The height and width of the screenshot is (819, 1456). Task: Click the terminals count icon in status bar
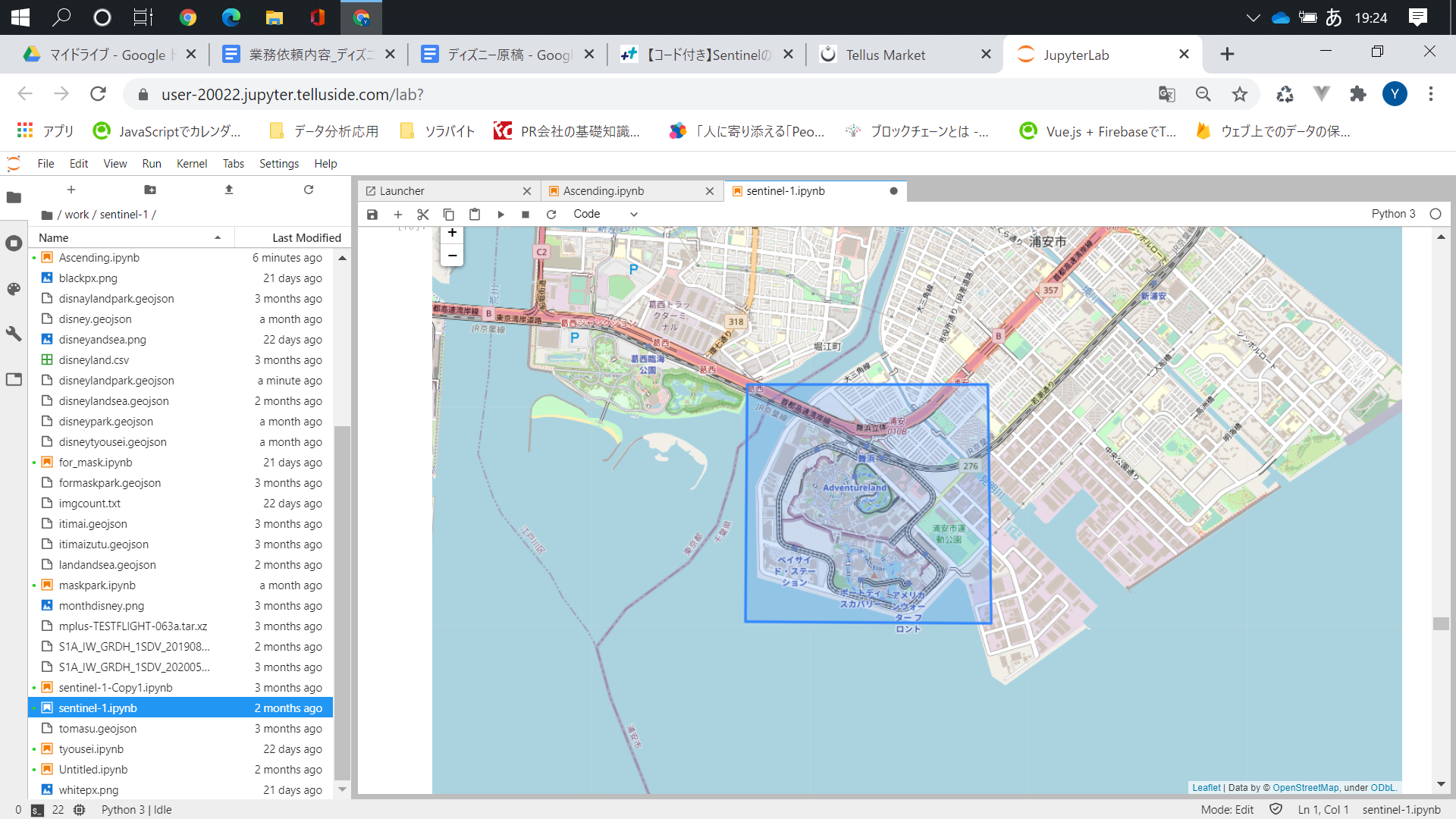[38, 810]
